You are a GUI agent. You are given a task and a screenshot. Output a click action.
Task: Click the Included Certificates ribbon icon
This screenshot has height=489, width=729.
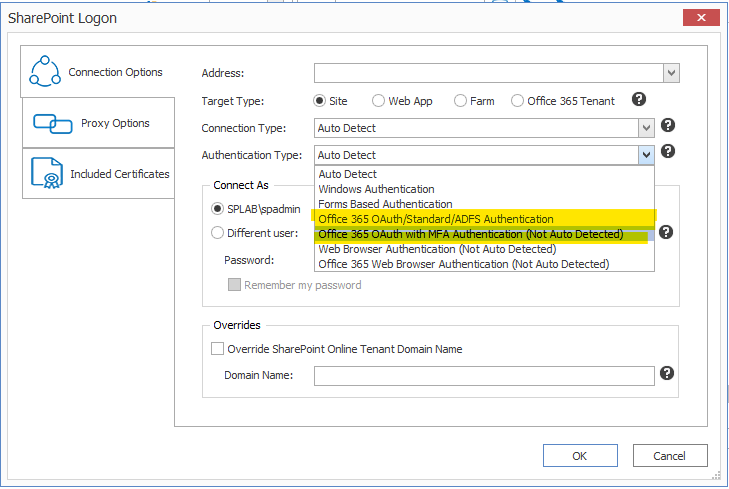tap(47, 173)
